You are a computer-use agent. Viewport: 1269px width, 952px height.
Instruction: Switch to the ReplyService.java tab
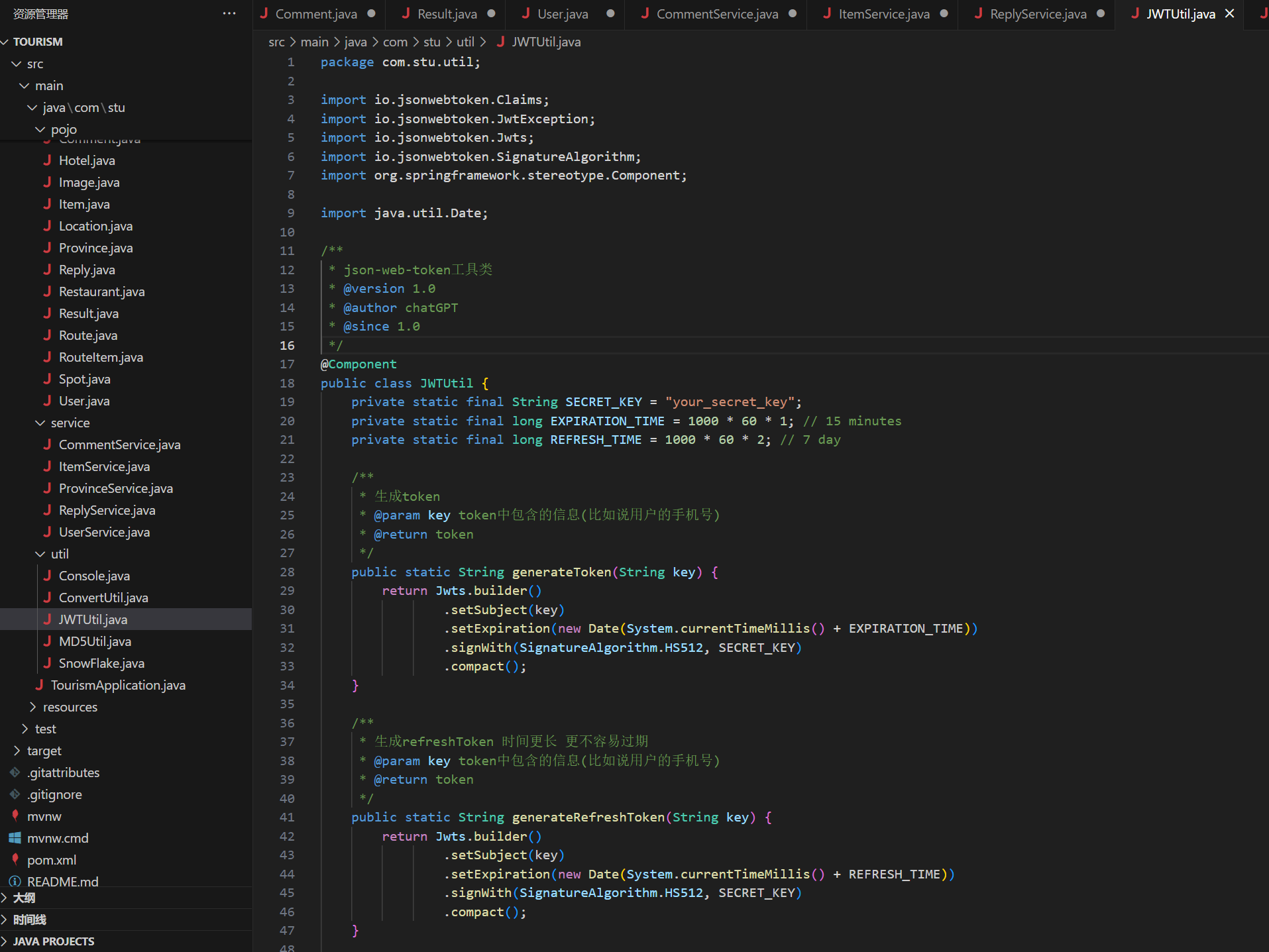point(1038,14)
